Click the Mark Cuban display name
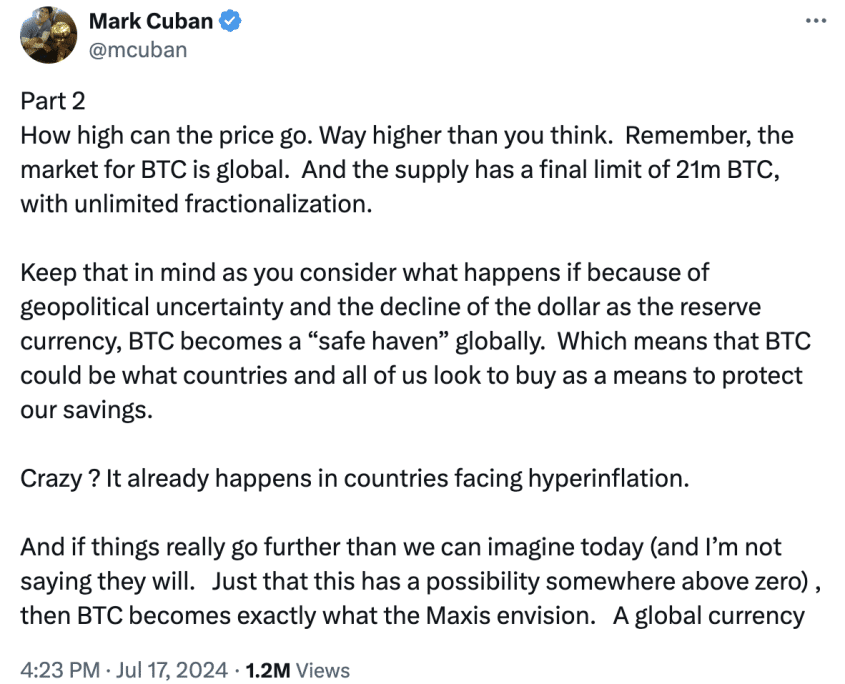 (x=150, y=22)
